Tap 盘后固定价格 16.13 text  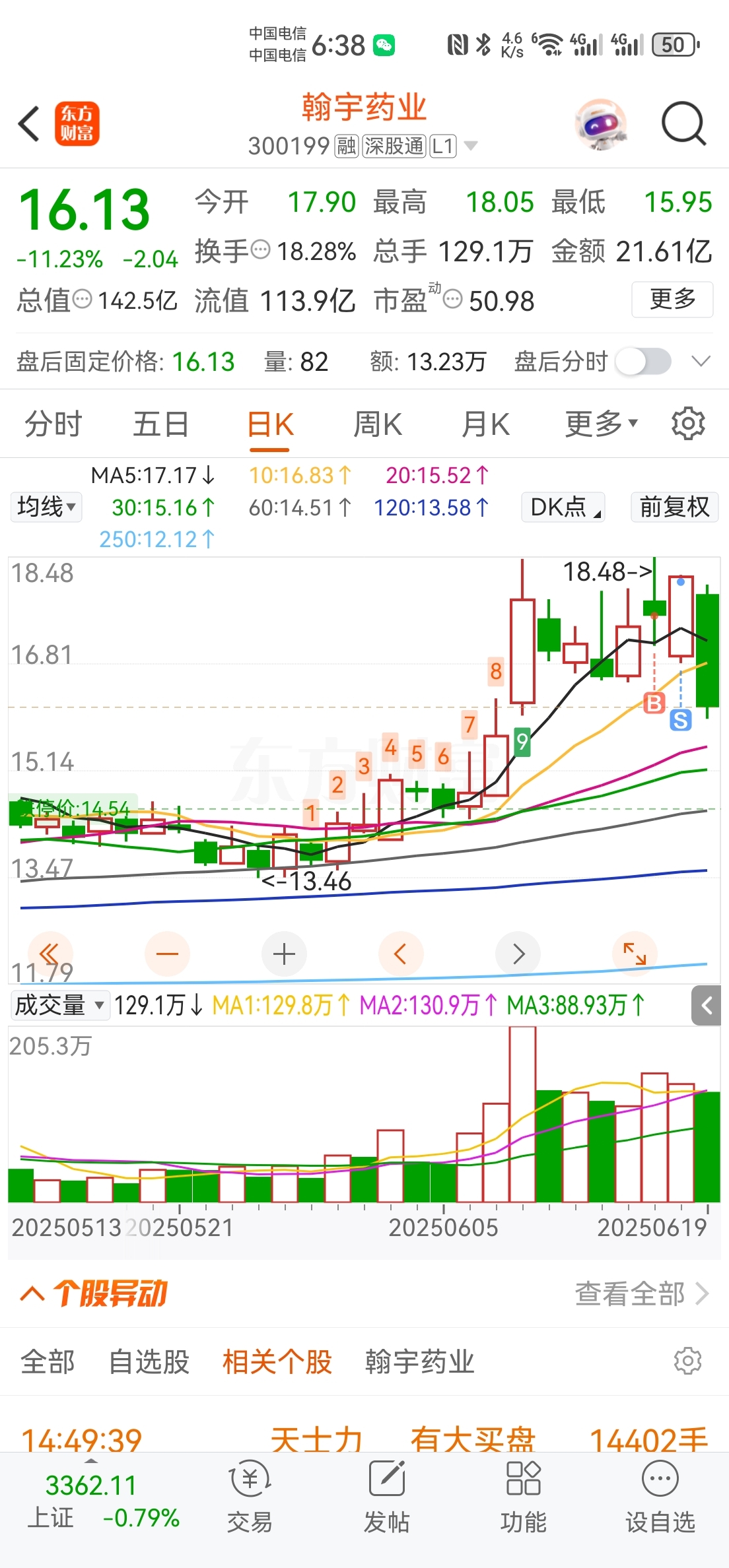click(125, 362)
